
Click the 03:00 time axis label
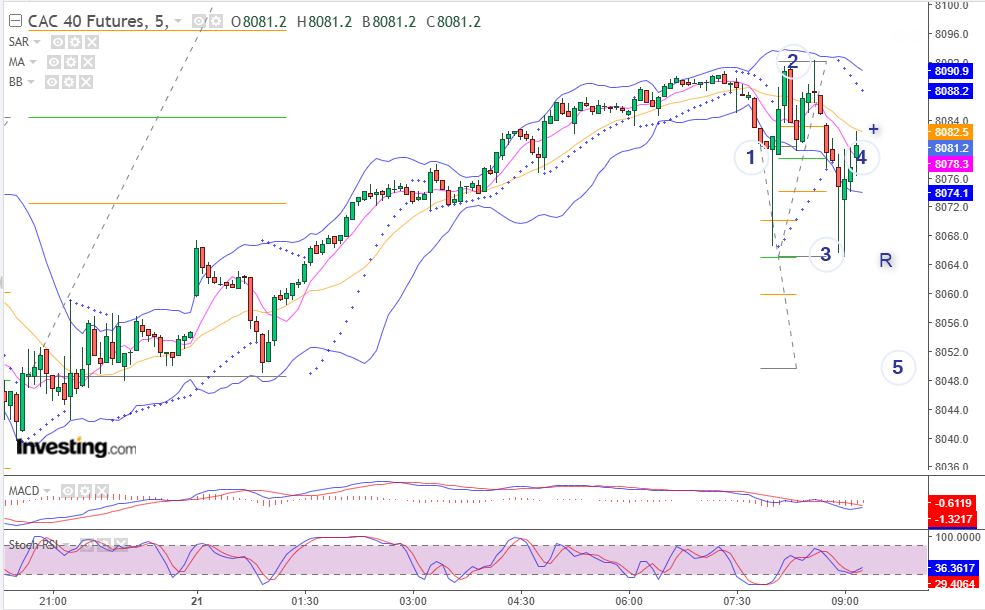click(413, 601)
